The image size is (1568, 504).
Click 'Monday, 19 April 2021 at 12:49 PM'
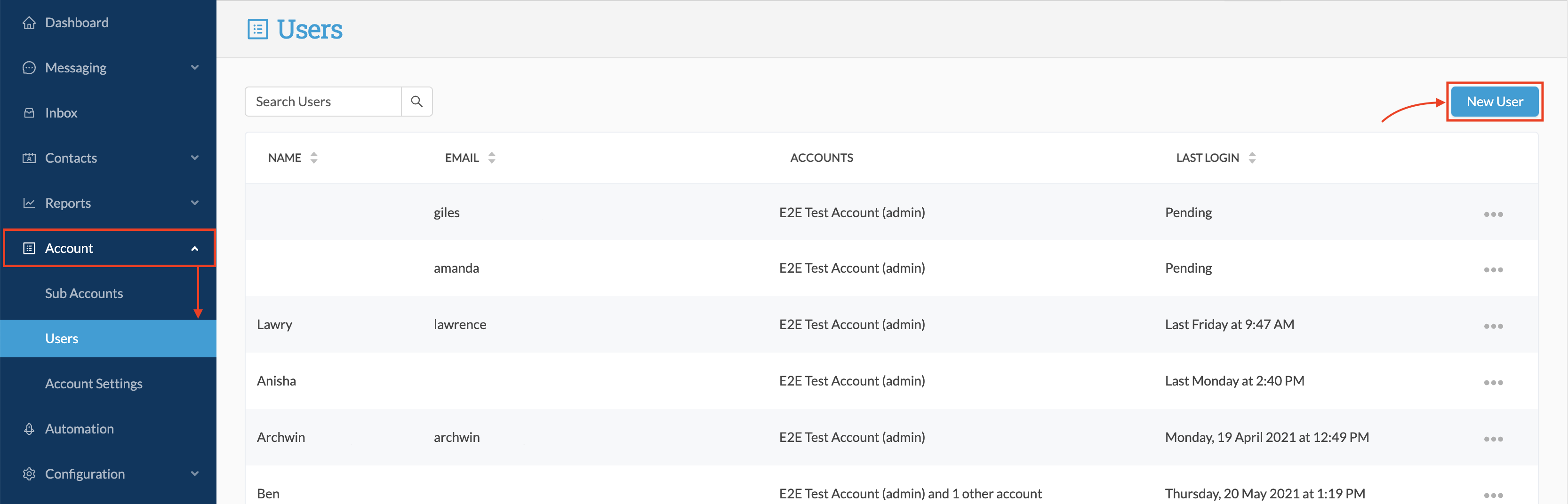(x=1267, y=437)
